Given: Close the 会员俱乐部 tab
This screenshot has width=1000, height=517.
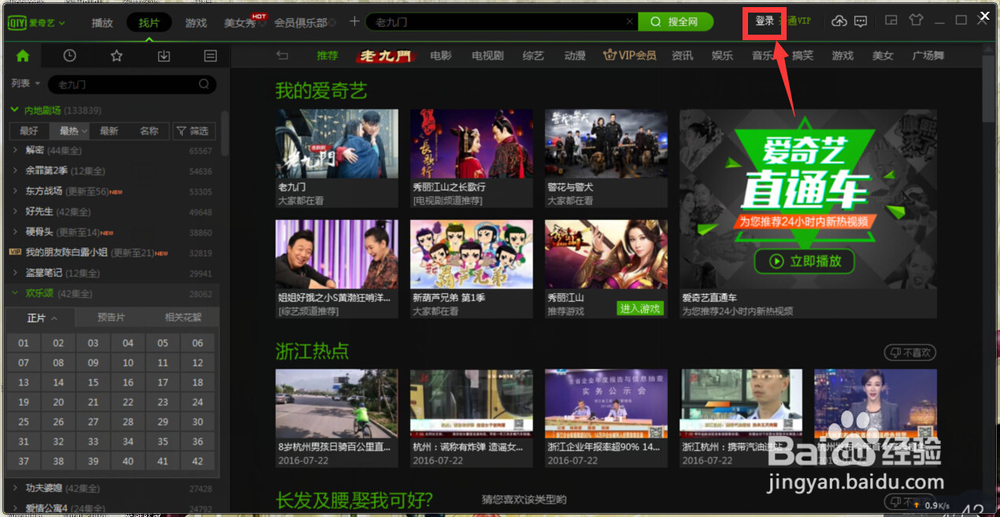Looking at the screenshot, I should point(332,23).
